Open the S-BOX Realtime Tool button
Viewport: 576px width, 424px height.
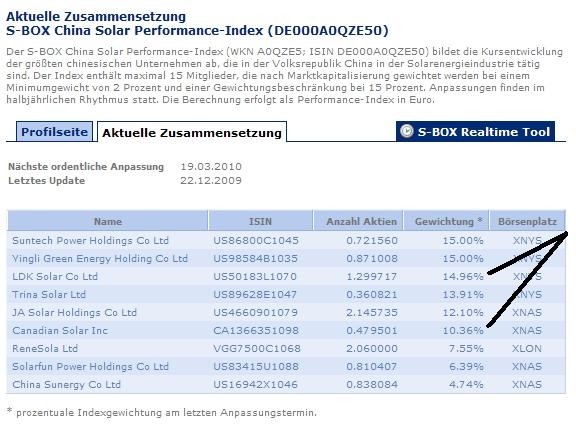pyautogui.click(x=475, y=132)
